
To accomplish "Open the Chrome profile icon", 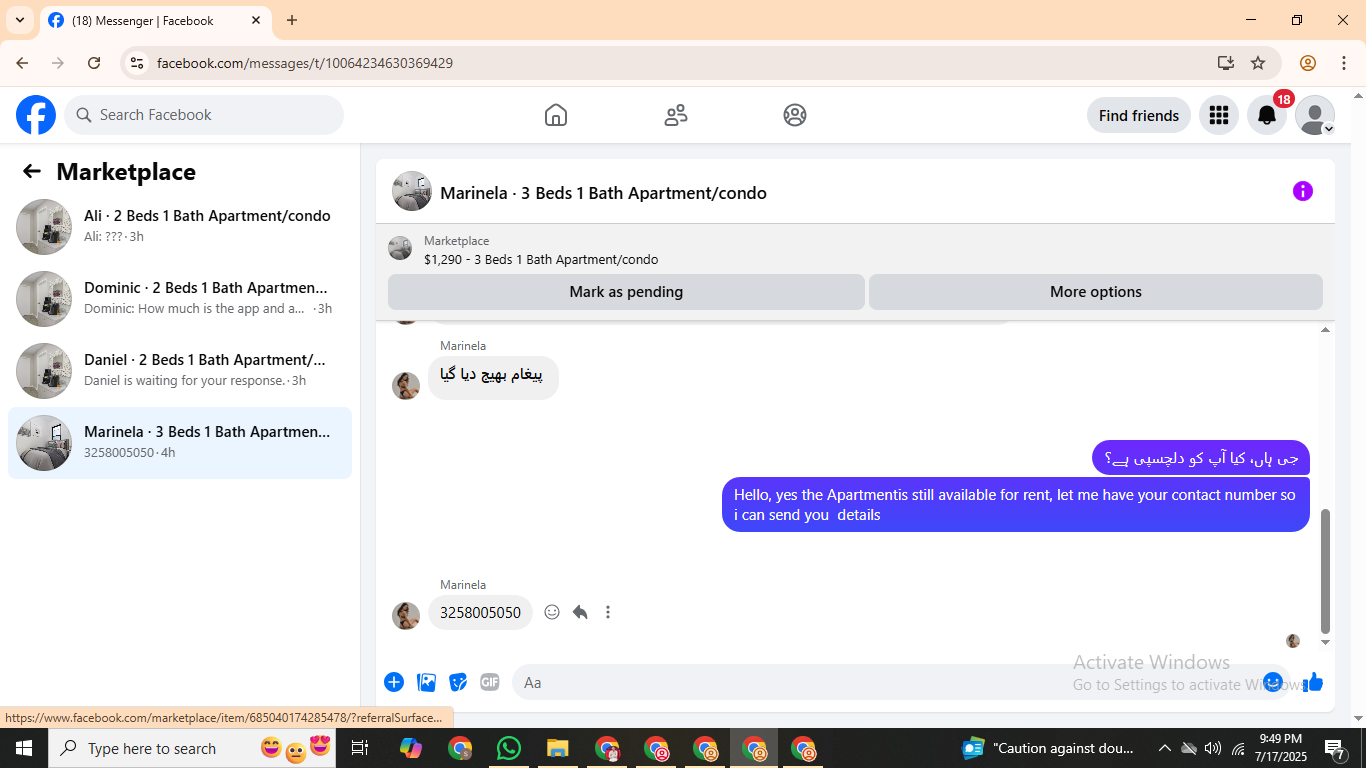I will pyautogui.click(x=1308, y=63).
